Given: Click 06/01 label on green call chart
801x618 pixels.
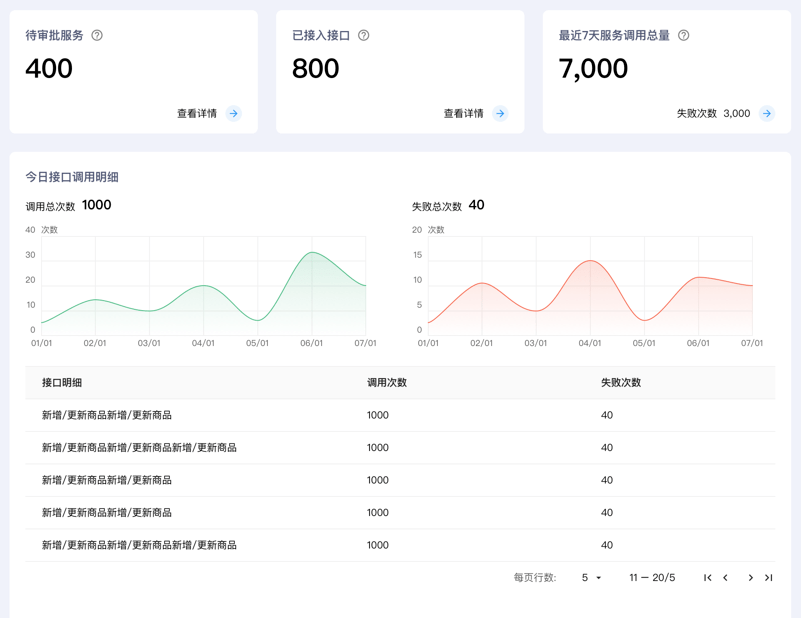Looking at the screenshot, I should (312, 343).
